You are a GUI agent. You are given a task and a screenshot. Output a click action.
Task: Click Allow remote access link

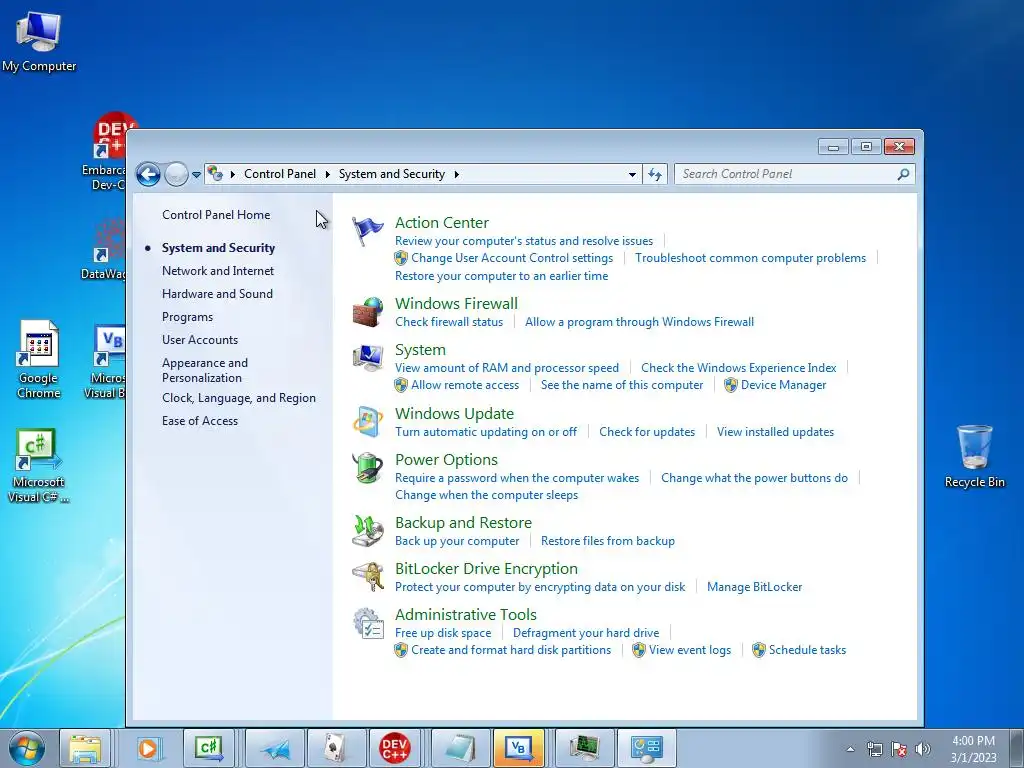tap(465, 385)
